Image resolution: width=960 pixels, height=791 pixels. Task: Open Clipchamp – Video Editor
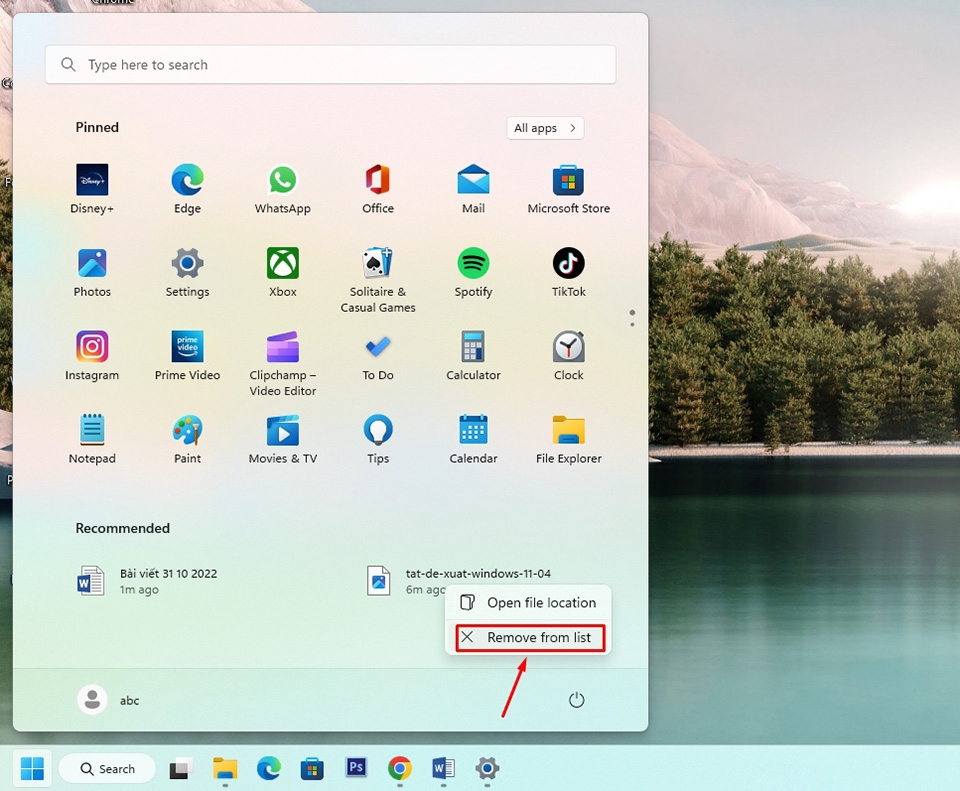coord(282,363)
